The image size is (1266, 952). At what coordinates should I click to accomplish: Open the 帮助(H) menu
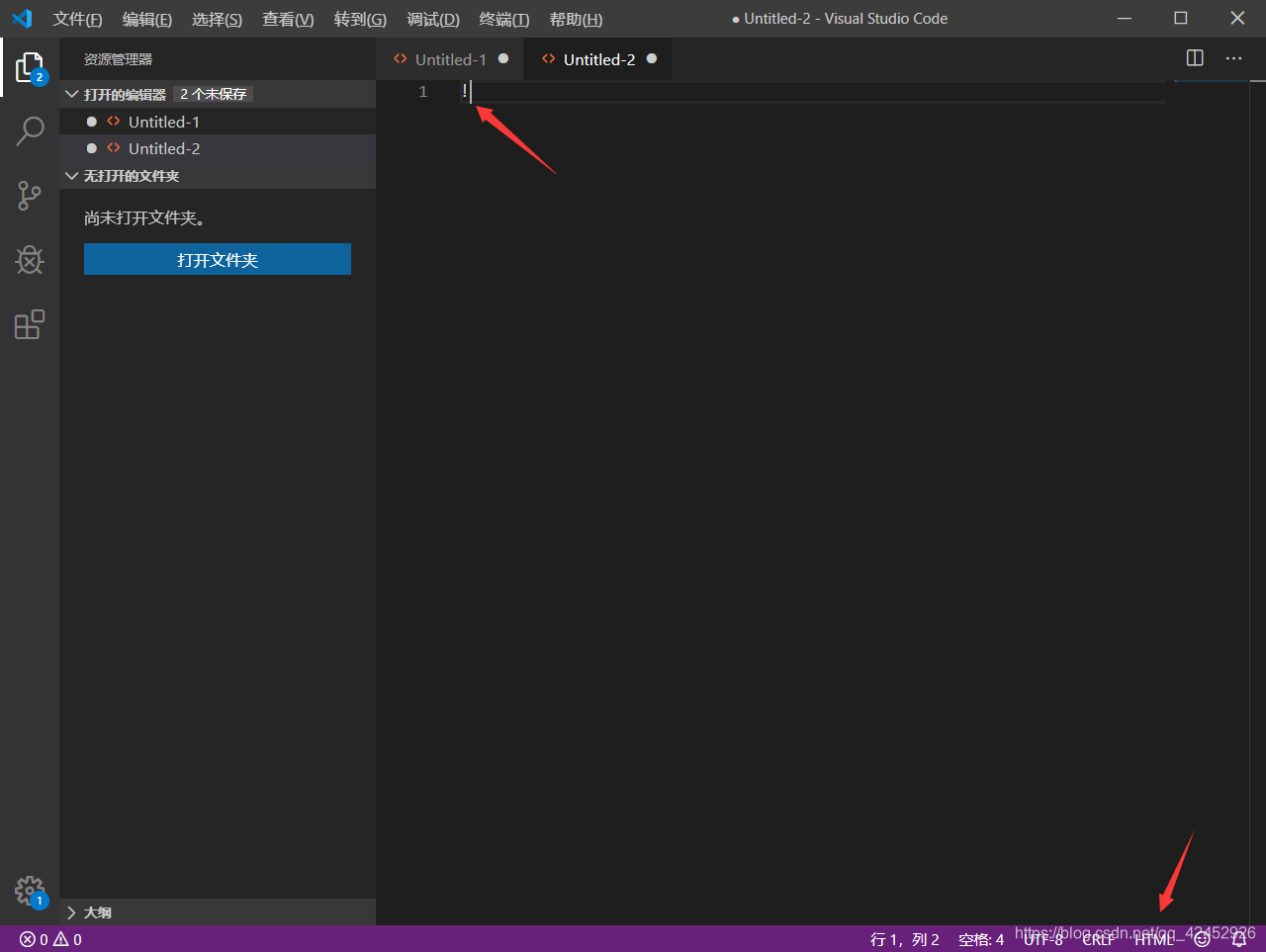tap(576, 20)
